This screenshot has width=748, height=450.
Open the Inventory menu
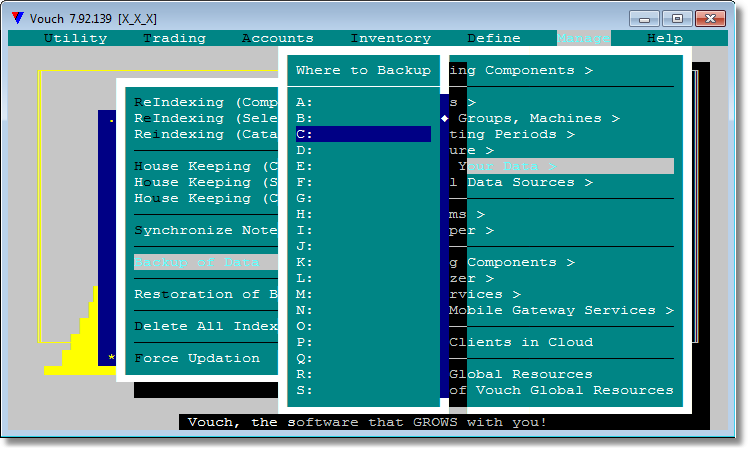coord(391,38)
